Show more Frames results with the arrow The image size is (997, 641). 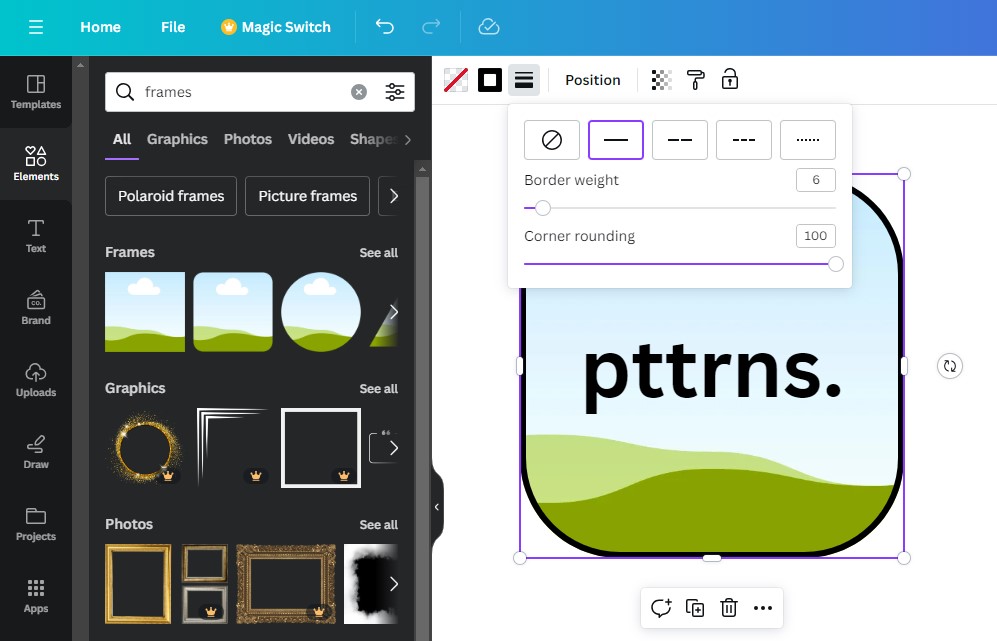coord(394,312)
